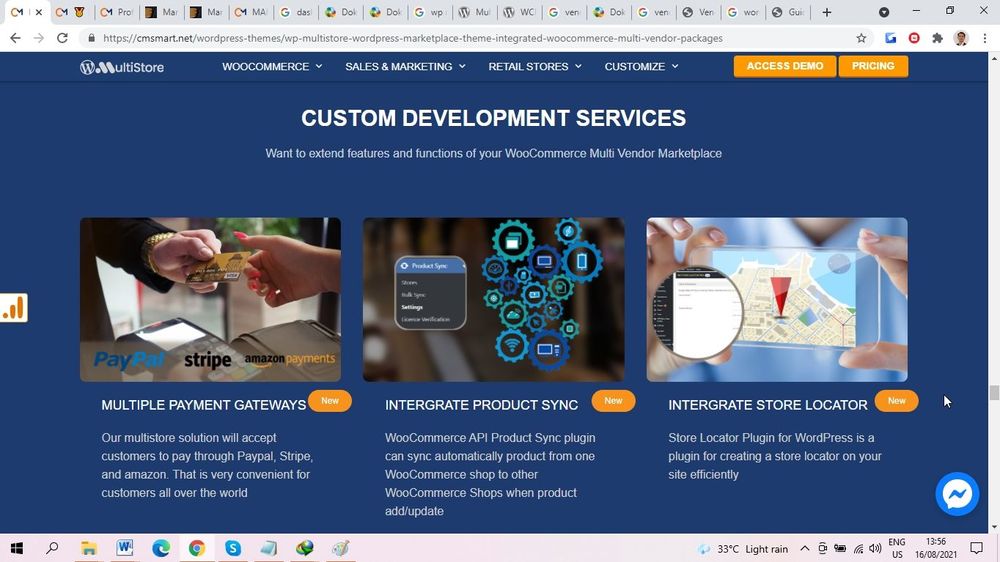The height and width of the screenshot is (562, 1000).
Task: Open the Customize menu in the navbar
Action: 641,67
